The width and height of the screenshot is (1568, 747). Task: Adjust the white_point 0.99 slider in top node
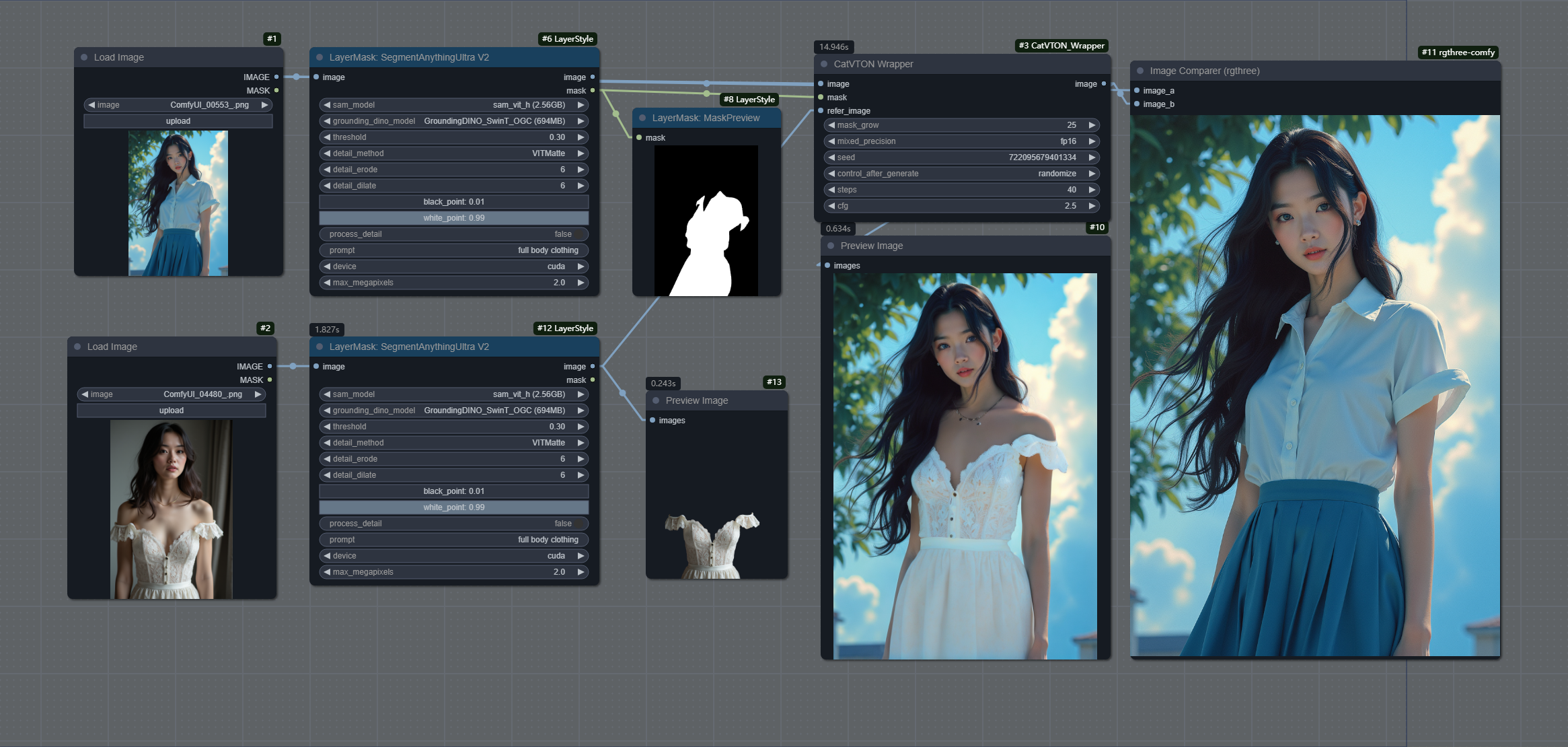coord(454,218)
